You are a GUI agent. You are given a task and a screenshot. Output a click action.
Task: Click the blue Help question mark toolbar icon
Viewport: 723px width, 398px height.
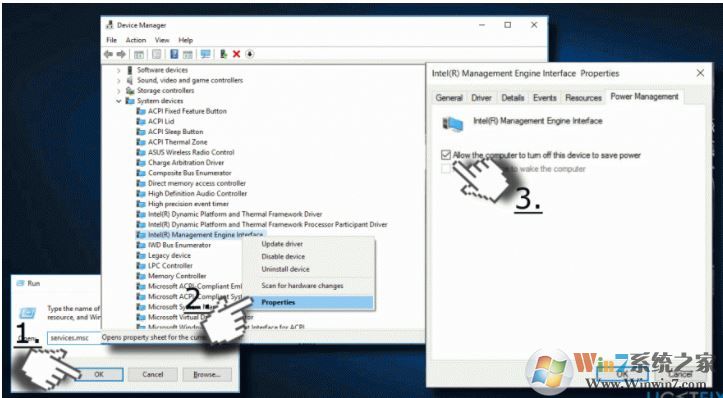(x=174, y=54)
